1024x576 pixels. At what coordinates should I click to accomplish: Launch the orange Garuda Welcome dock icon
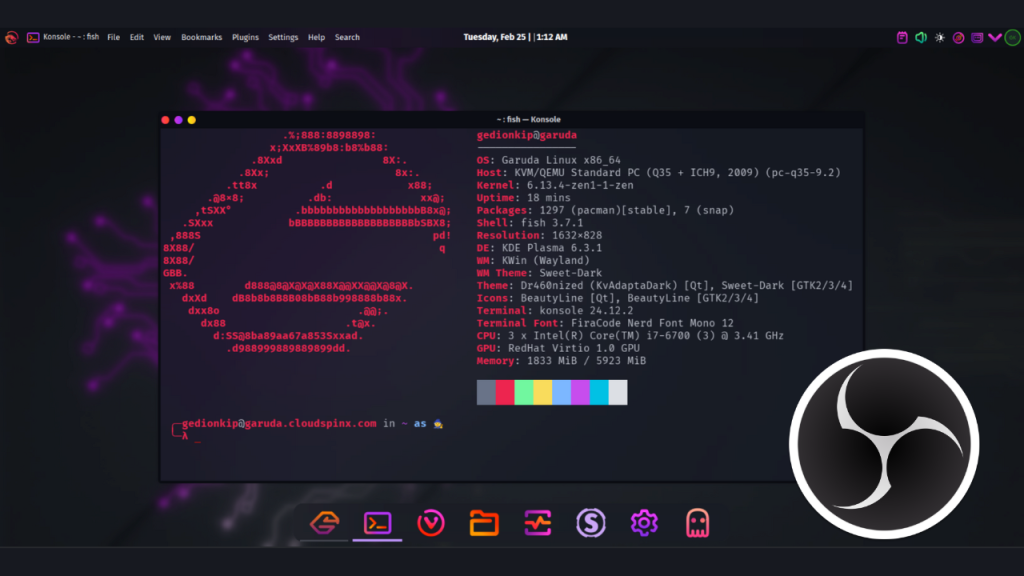click(325, 523)
